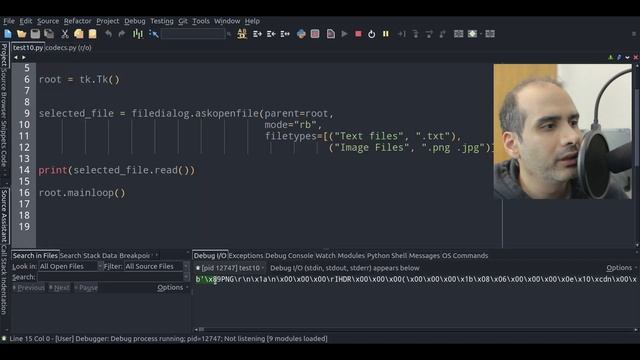640x360 pixels.
Task: Click the rightmost layout toolbar icon
Action: (x=490, y=34)
